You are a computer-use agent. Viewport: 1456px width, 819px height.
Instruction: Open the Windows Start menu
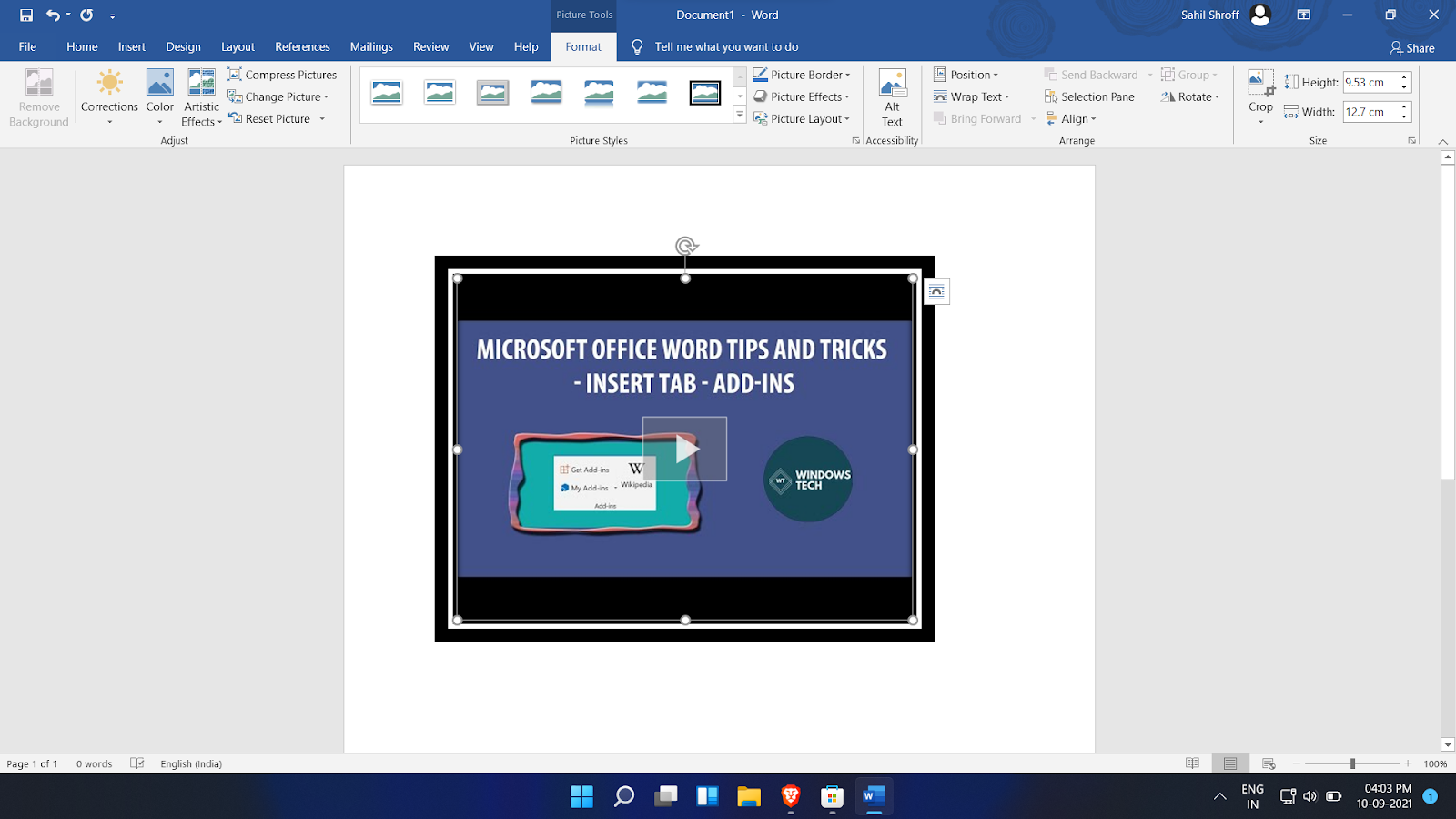[x=581, y=797]
